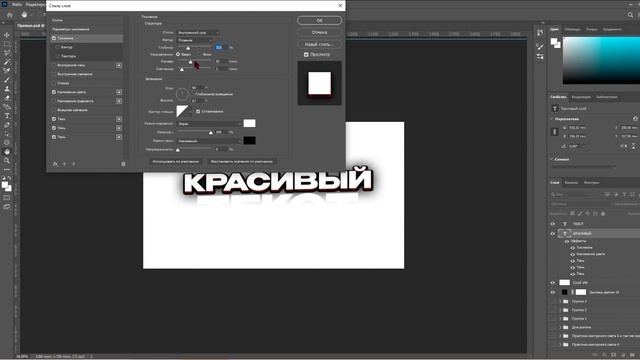Delete effect with the dialog trash icon
Viewport: 640px width, 360px height.
pyautogui.click(x=123, y=164)
